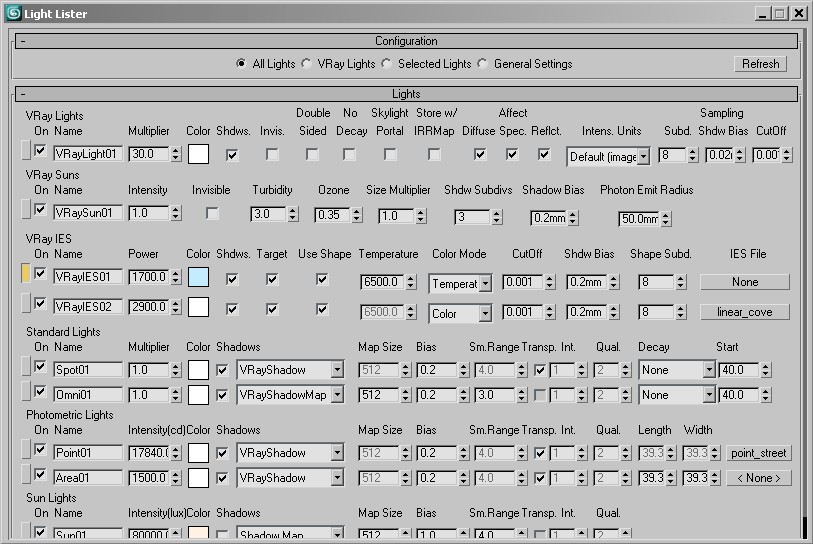Click Omni01 Map Size field
Viewport: 813px width, 544px height.
click(379, 395)
